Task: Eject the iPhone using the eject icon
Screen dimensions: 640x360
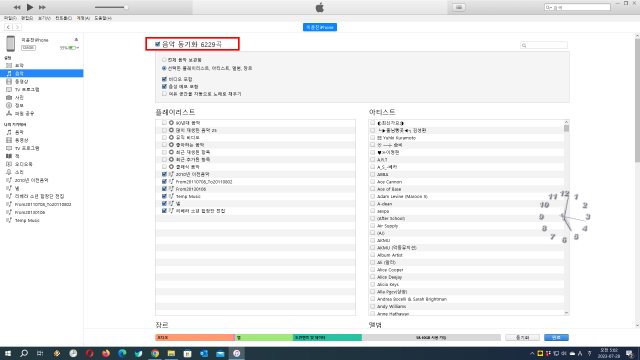Action: 76,40
